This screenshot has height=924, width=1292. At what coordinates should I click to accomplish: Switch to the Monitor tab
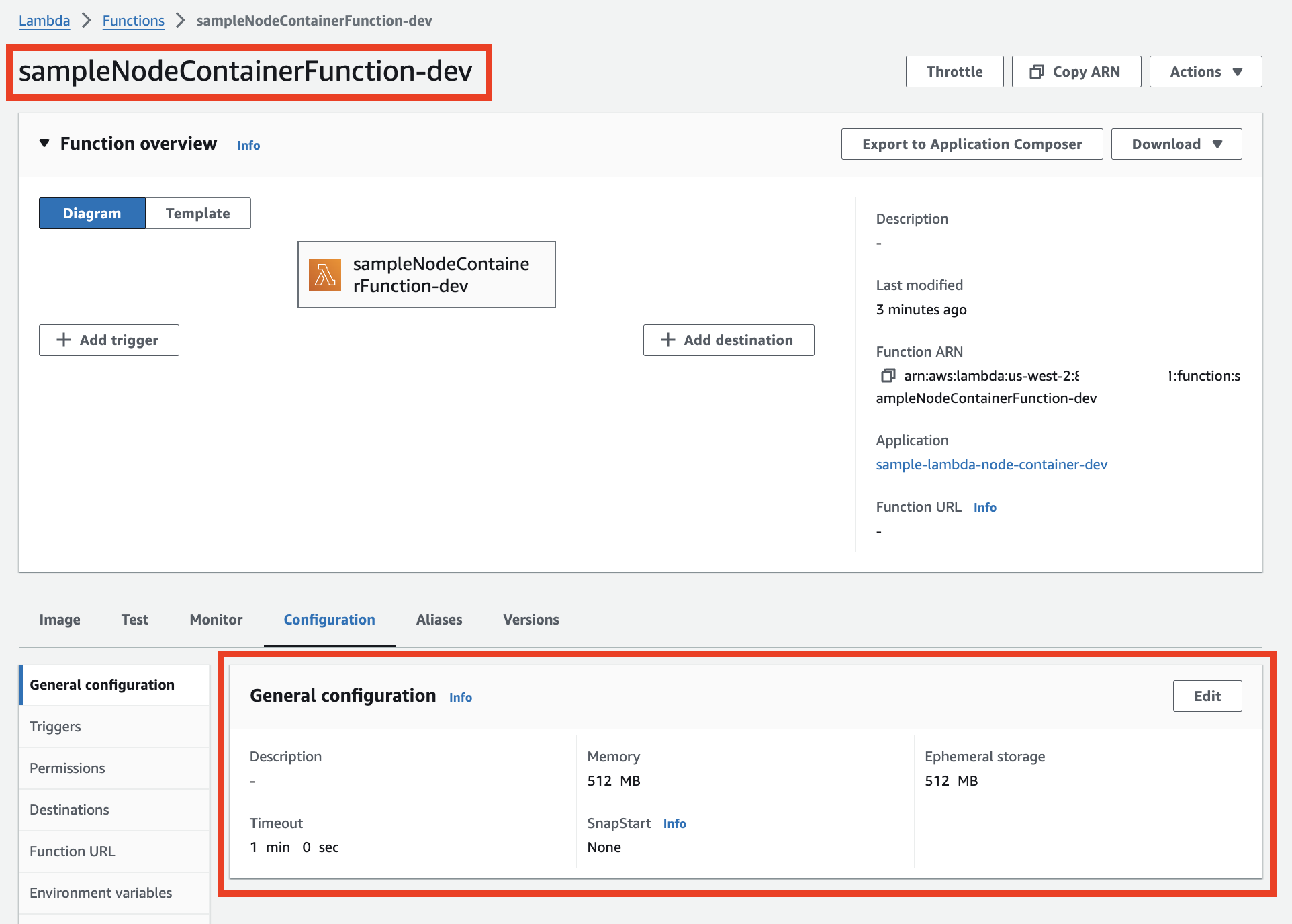click(x=215, y=619)
